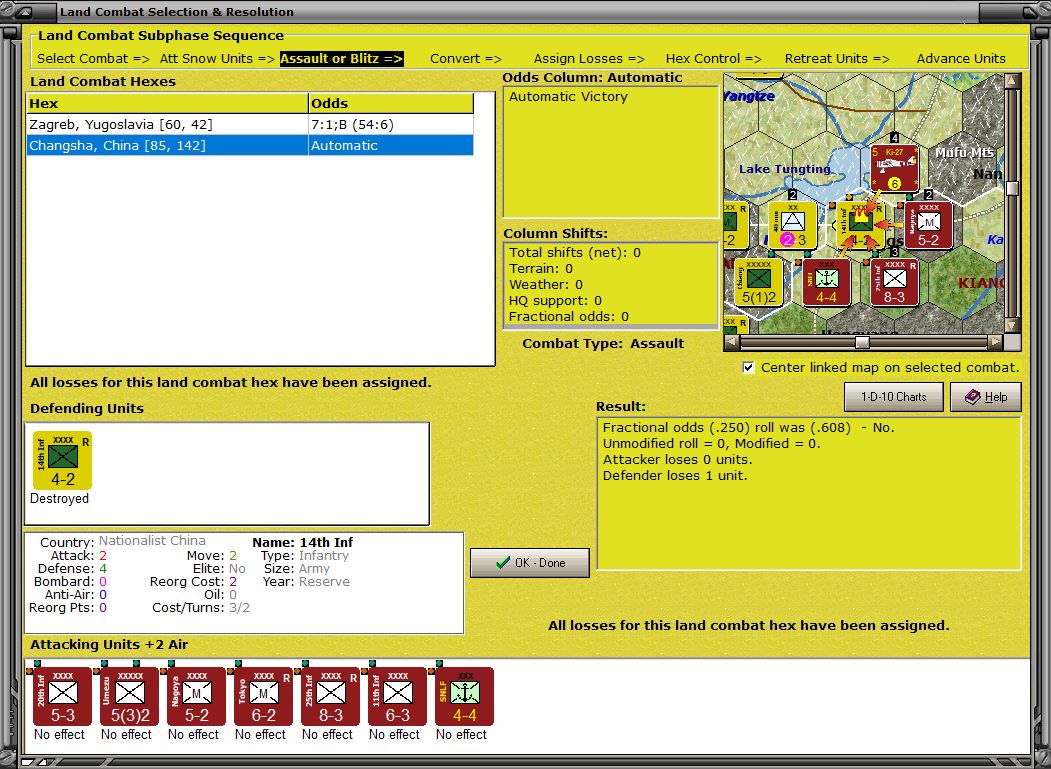Viewport: 1051px width, 769px height.
Task: Select the Umezu 5(3)2 HQ attacking unit
Action: [x=129, y=696]
